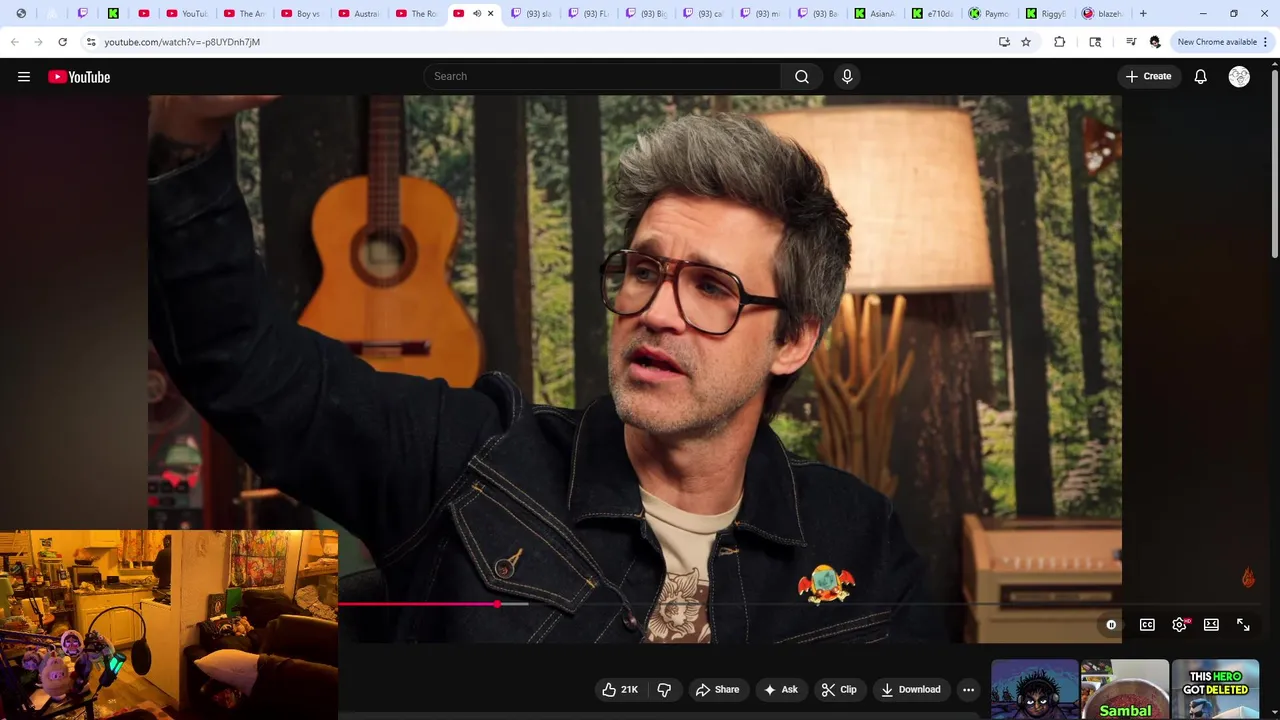Click the Share button
This screenshot has width=1280, height=720.
pos(718,689)
